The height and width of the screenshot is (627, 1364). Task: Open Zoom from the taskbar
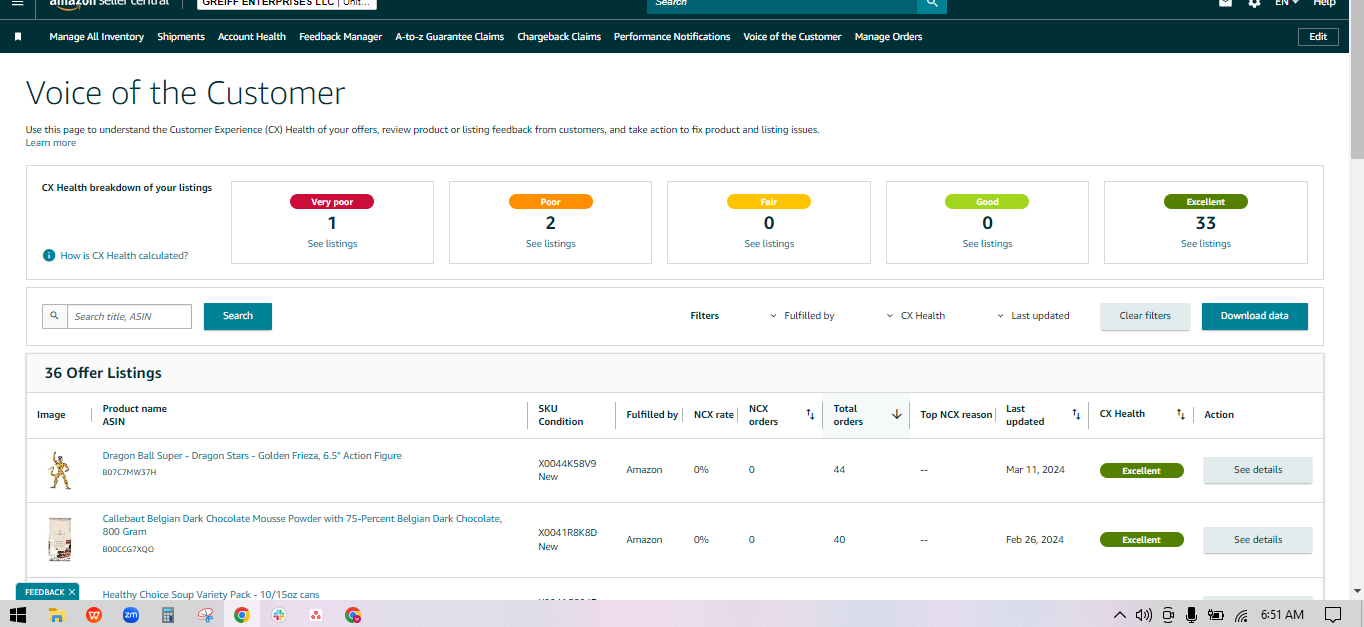(130, 615)
